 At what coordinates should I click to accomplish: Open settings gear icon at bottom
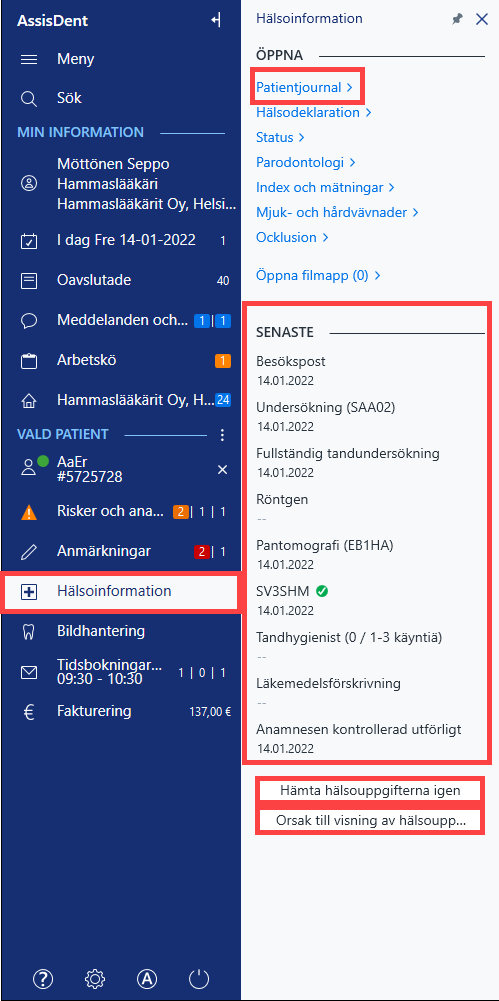click(x=94, y=978)
